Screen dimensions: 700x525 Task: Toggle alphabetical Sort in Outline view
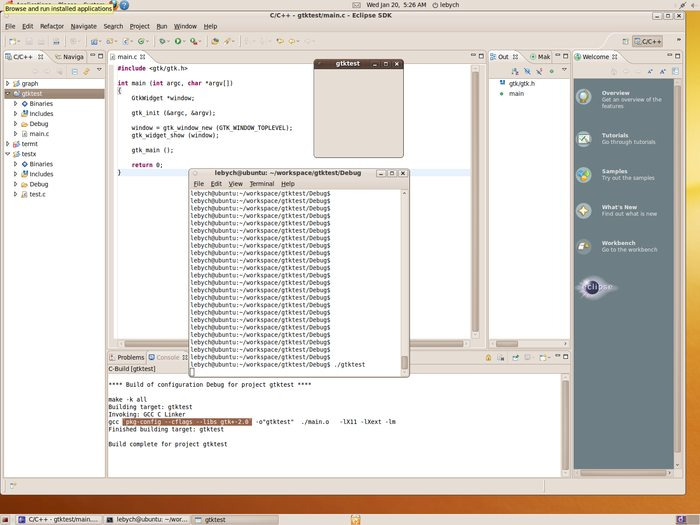[515, 71]
